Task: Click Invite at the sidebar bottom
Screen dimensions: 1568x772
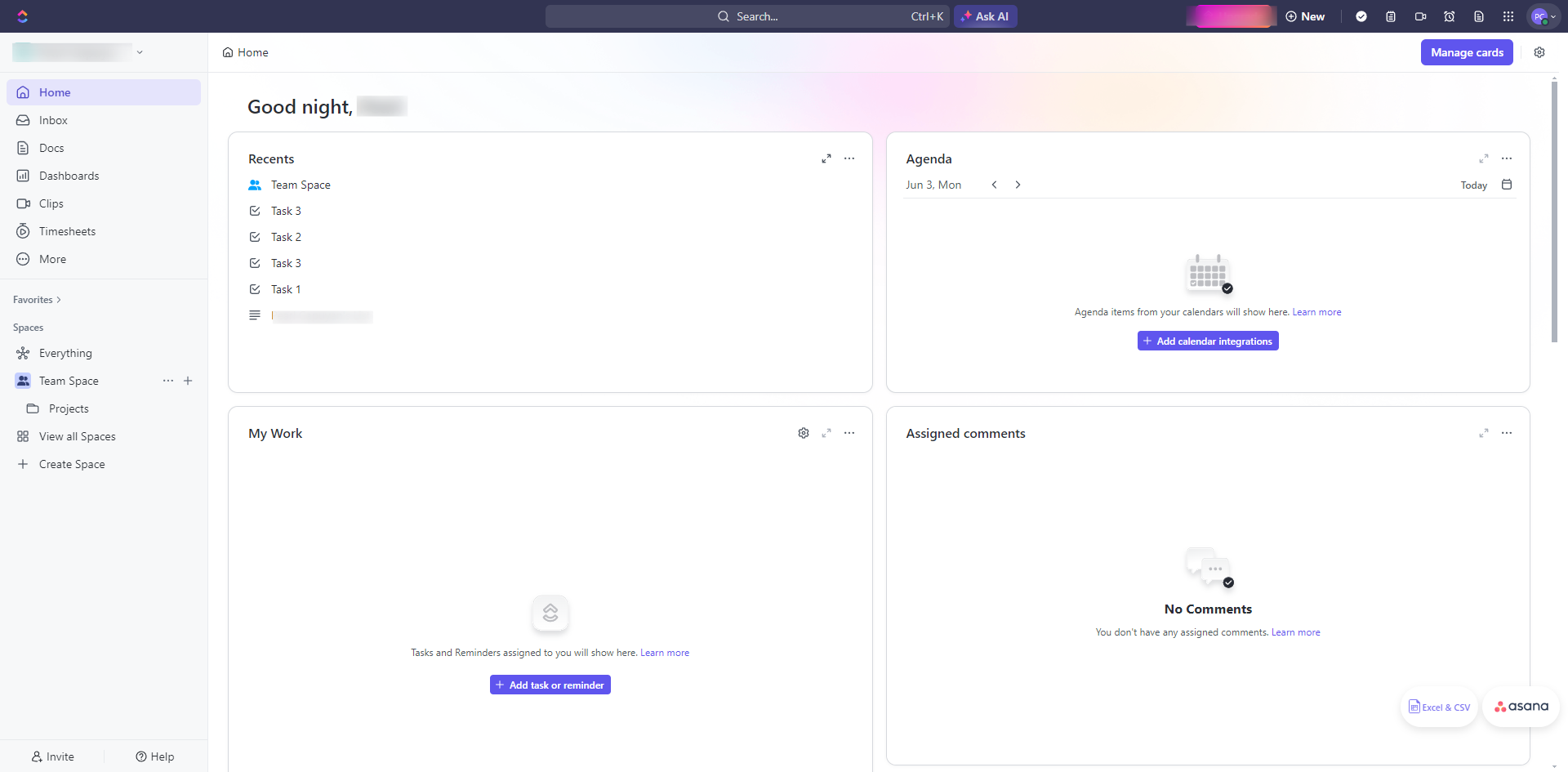Action: [52, 756]
